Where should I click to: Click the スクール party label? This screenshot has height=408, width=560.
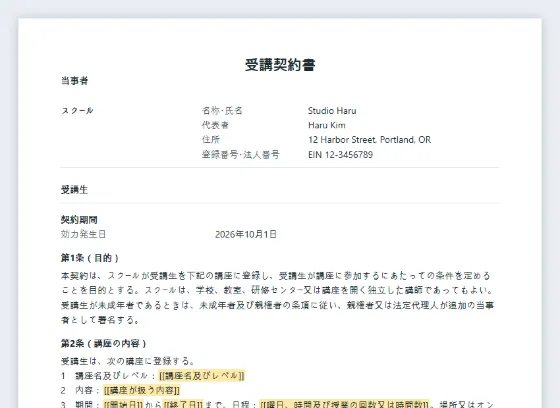pyautogui.click(x=77, y=110)
